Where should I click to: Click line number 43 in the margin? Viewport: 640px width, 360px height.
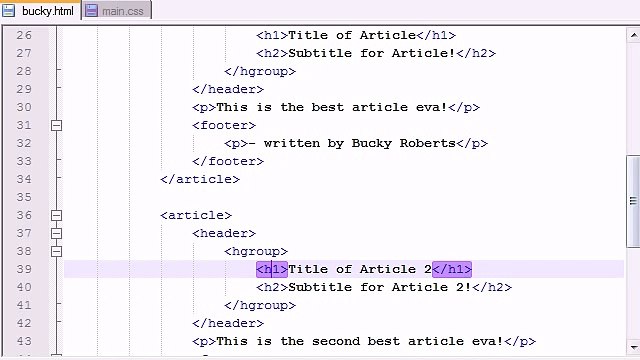(x=24, y=341)
